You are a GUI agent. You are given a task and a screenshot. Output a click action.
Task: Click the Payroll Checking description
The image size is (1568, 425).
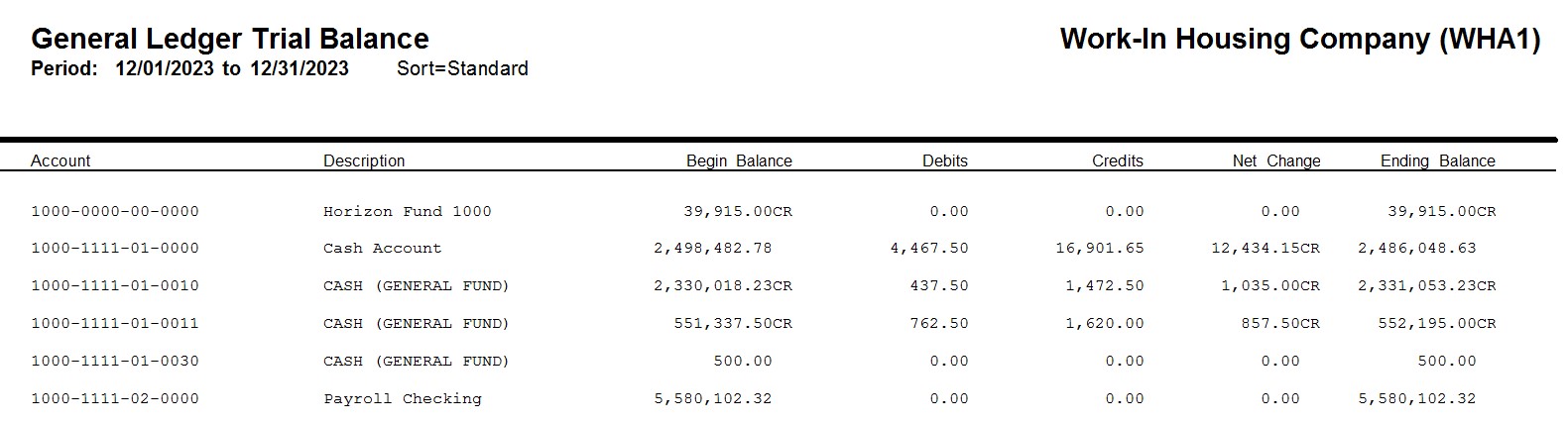pyautogui.click(x=403, y=398)
